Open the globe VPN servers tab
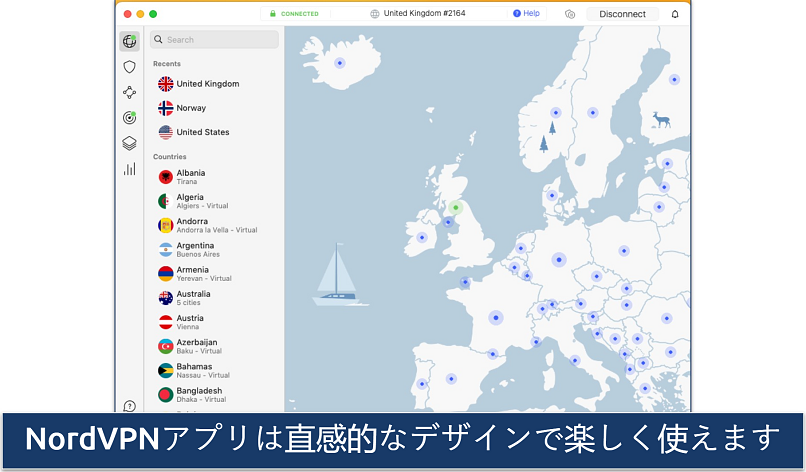806x472 pixels. [129, 41]
